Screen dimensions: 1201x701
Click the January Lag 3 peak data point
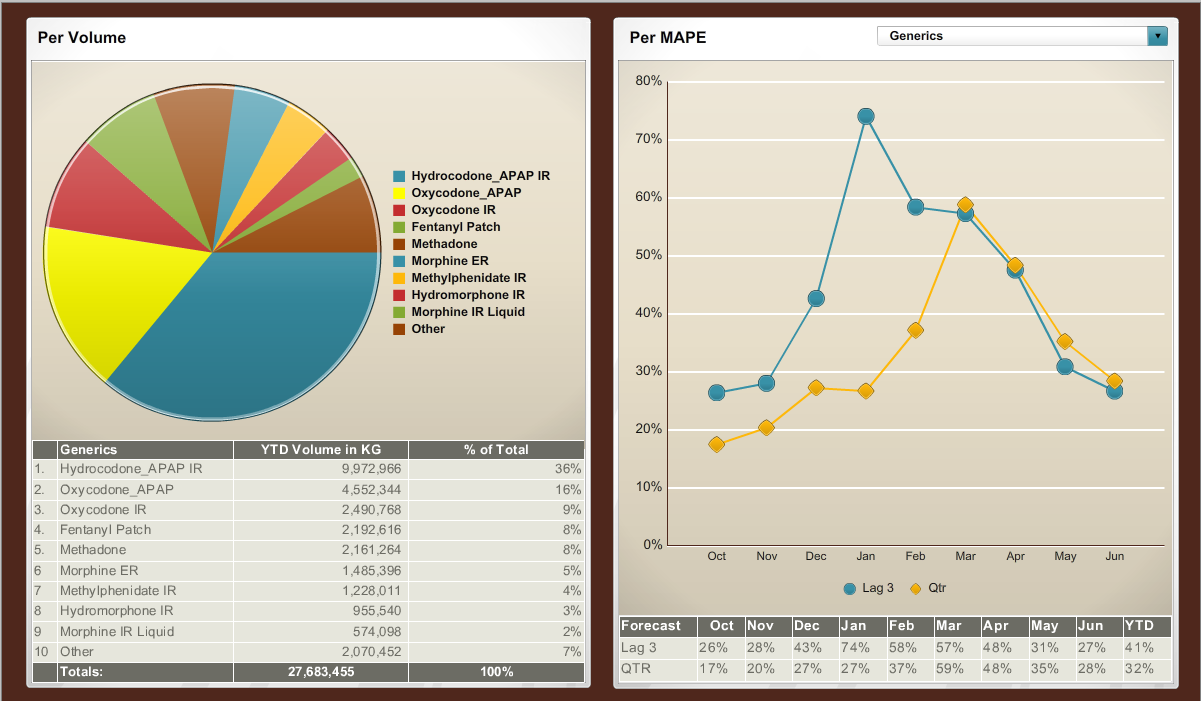click(865, 116)
